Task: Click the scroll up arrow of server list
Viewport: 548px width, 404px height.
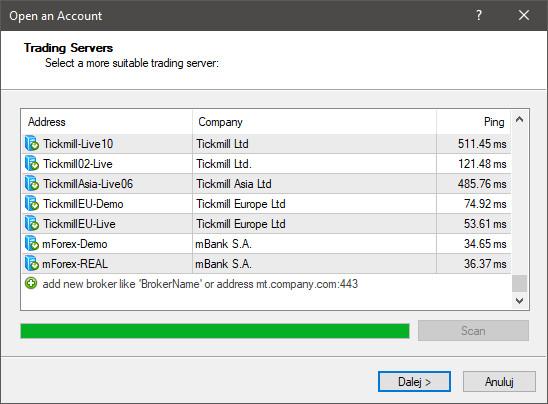Action: point(520,120)
